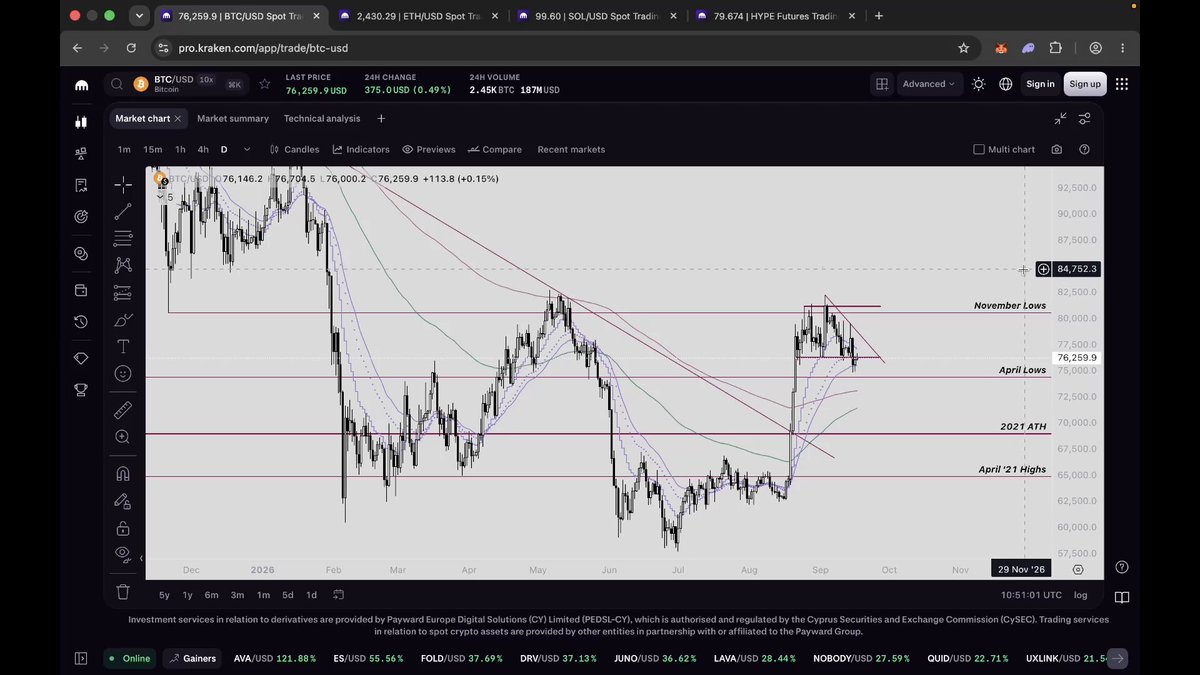Open market search magnifier icon
The width and height of the screenshot is (1200, 675).
[x=117, y=84]
